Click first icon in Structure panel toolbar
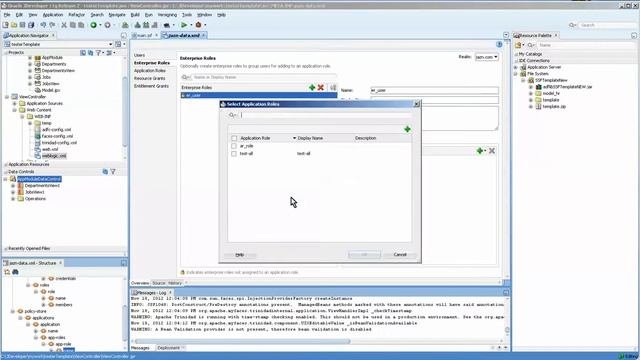This screenshot has height=360, width=640. coord(7,272)
